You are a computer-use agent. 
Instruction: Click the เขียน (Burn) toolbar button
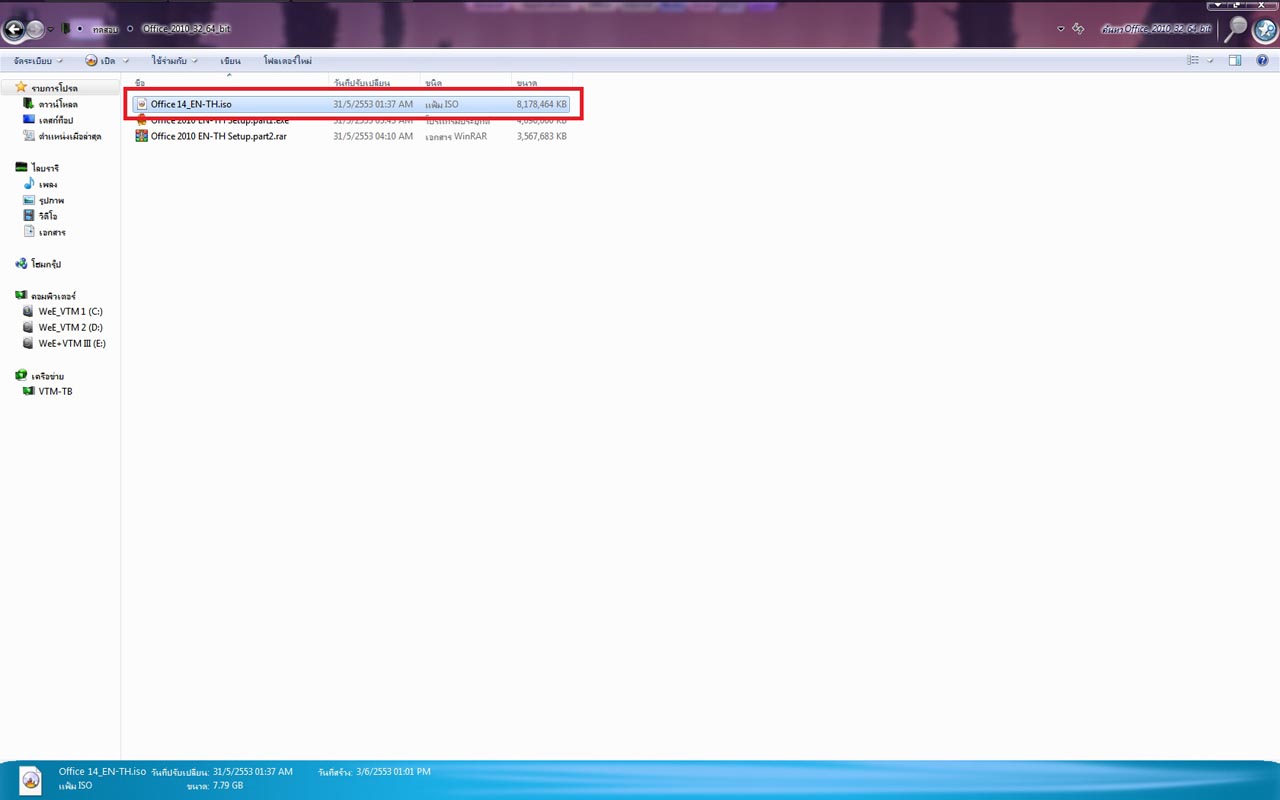[x=231, y=61]
